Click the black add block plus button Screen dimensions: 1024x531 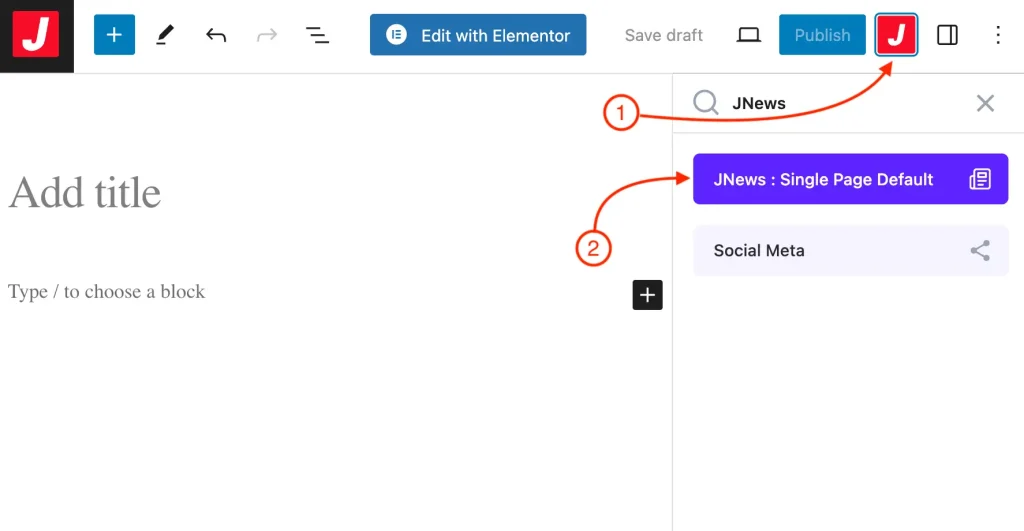647,294
